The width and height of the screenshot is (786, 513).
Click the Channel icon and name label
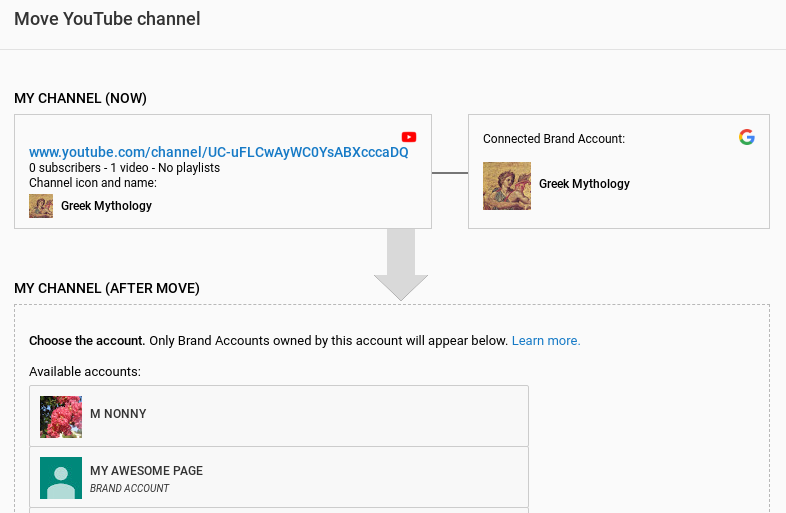pos(93,183)
